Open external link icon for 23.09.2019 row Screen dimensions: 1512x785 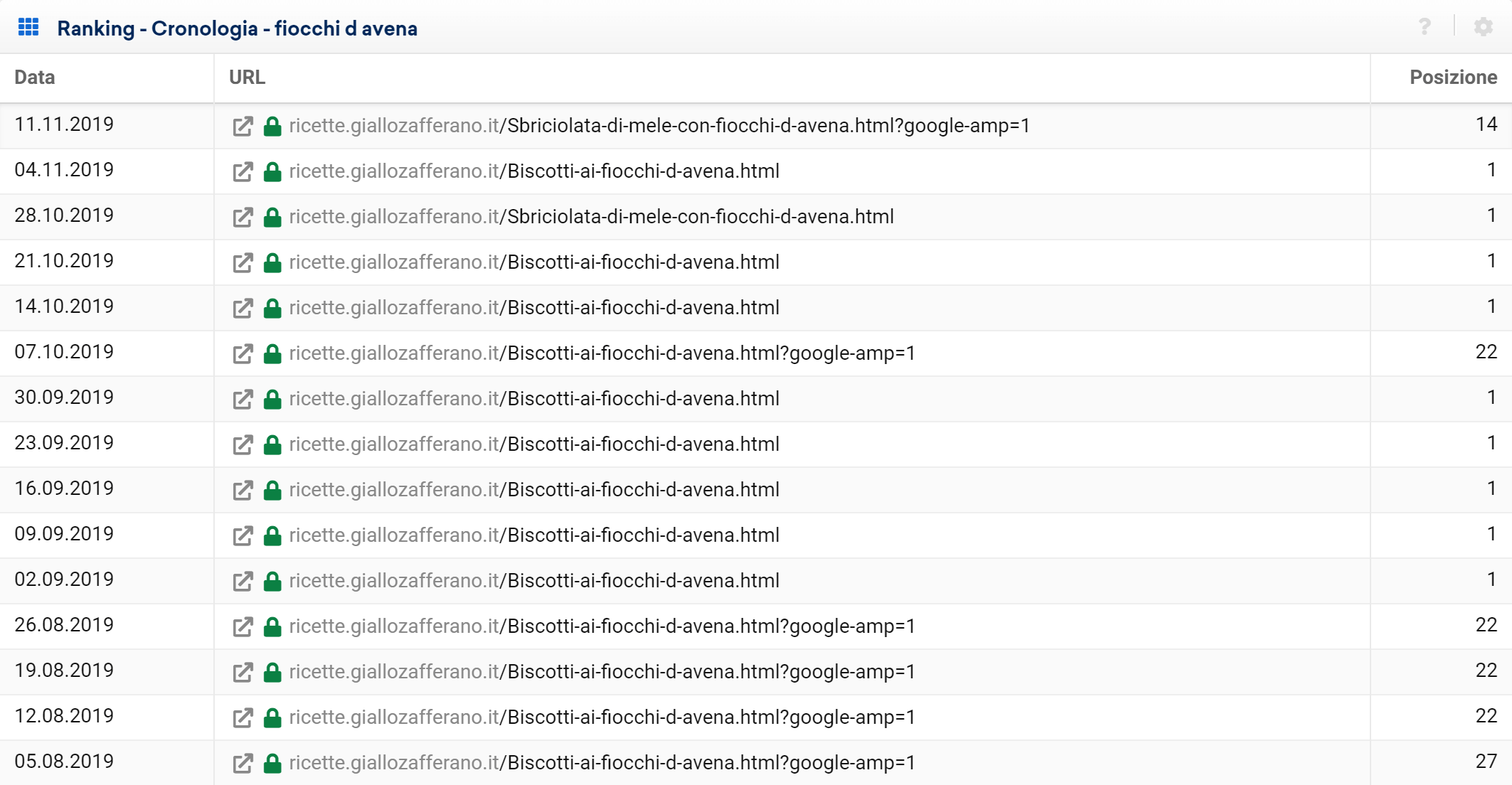tap(243, 445)
